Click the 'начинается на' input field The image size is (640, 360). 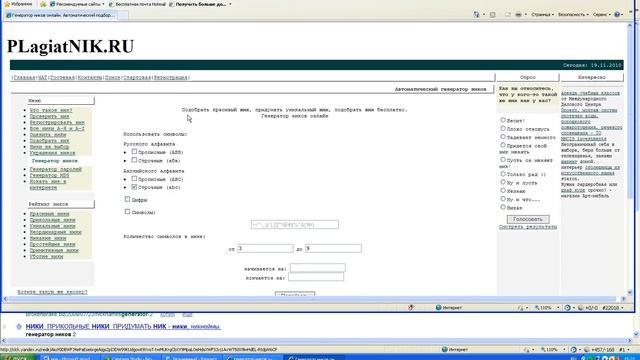pyautogui.click(x=318, y=268)
